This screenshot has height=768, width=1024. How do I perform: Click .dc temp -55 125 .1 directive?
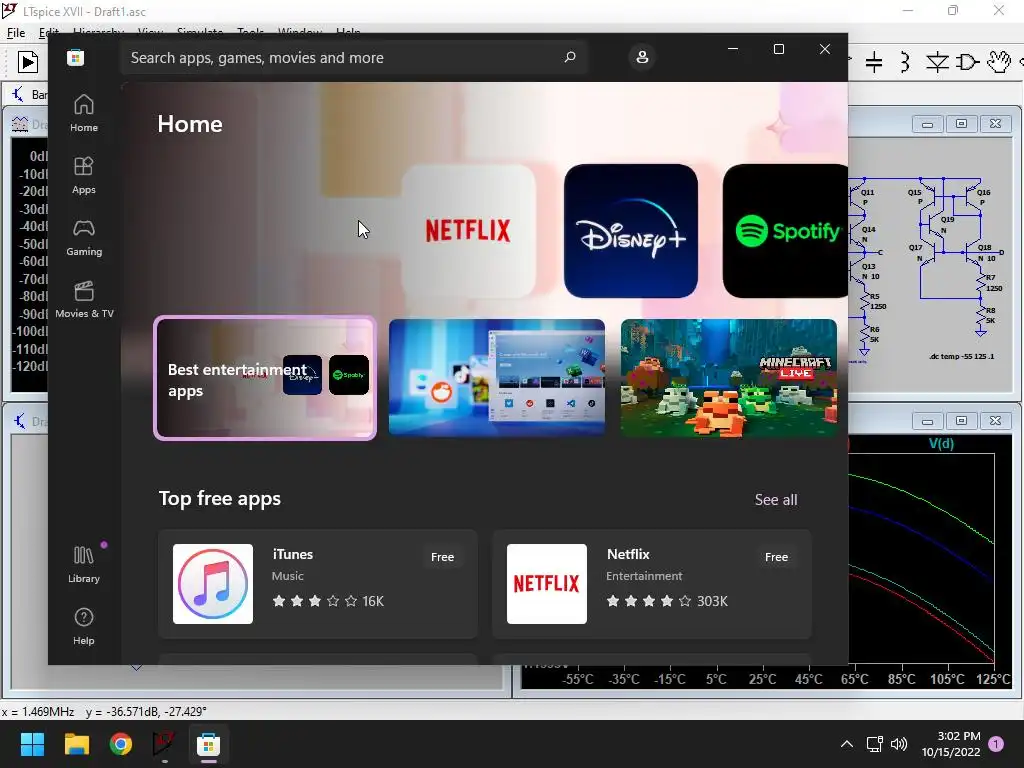(961, 357)
